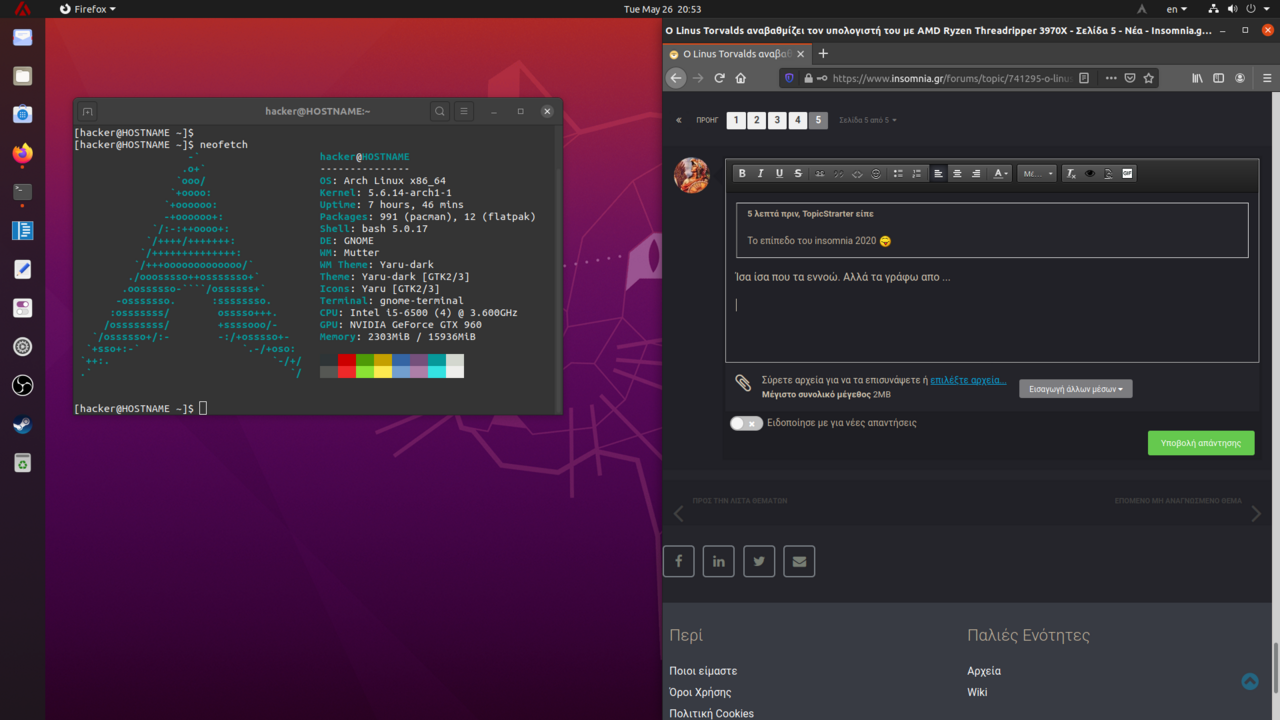1280x720 pixels.
Task: Show the Firefox sidebars
Action: pyautogui.click(x=1218, y=78)
